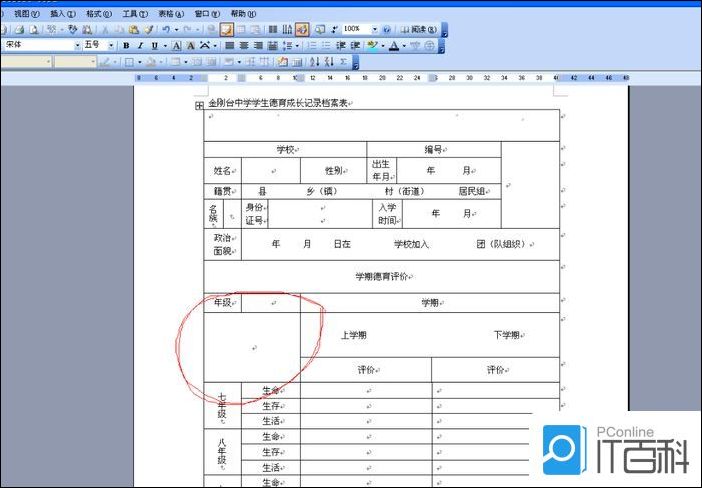Screen dimensions: 702x488
Task: Open the 视图 menu
Action: pyautogui.click(x=26, y=14)
